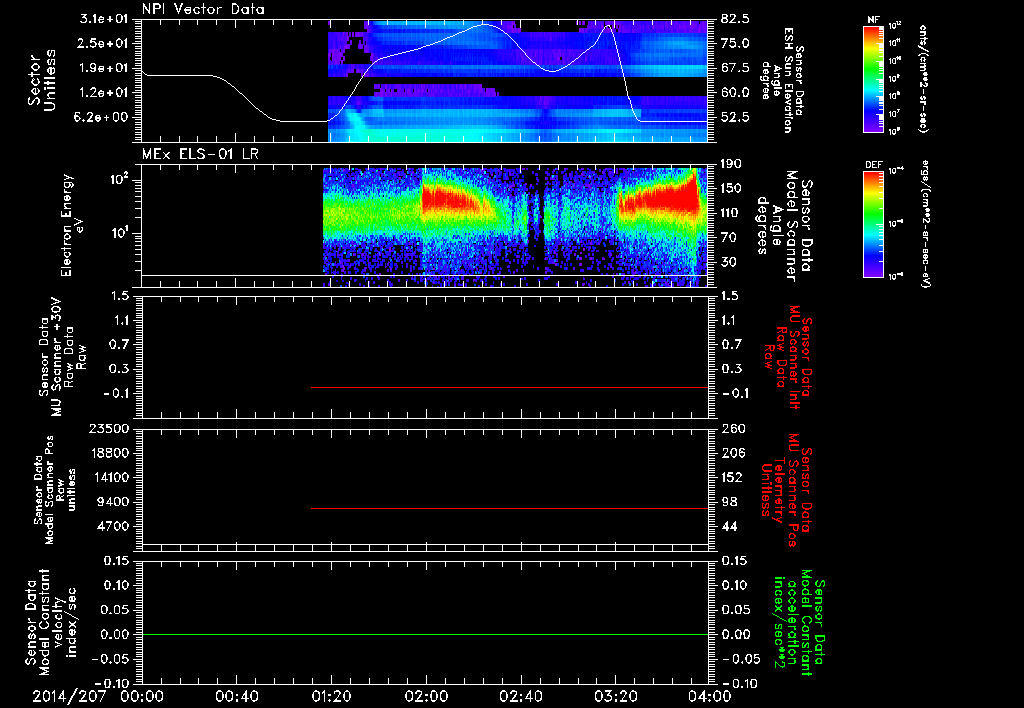Click the 14100 scanner position tick value
This screenshot has width=1024, height=708.
click(x=108, y=477)
